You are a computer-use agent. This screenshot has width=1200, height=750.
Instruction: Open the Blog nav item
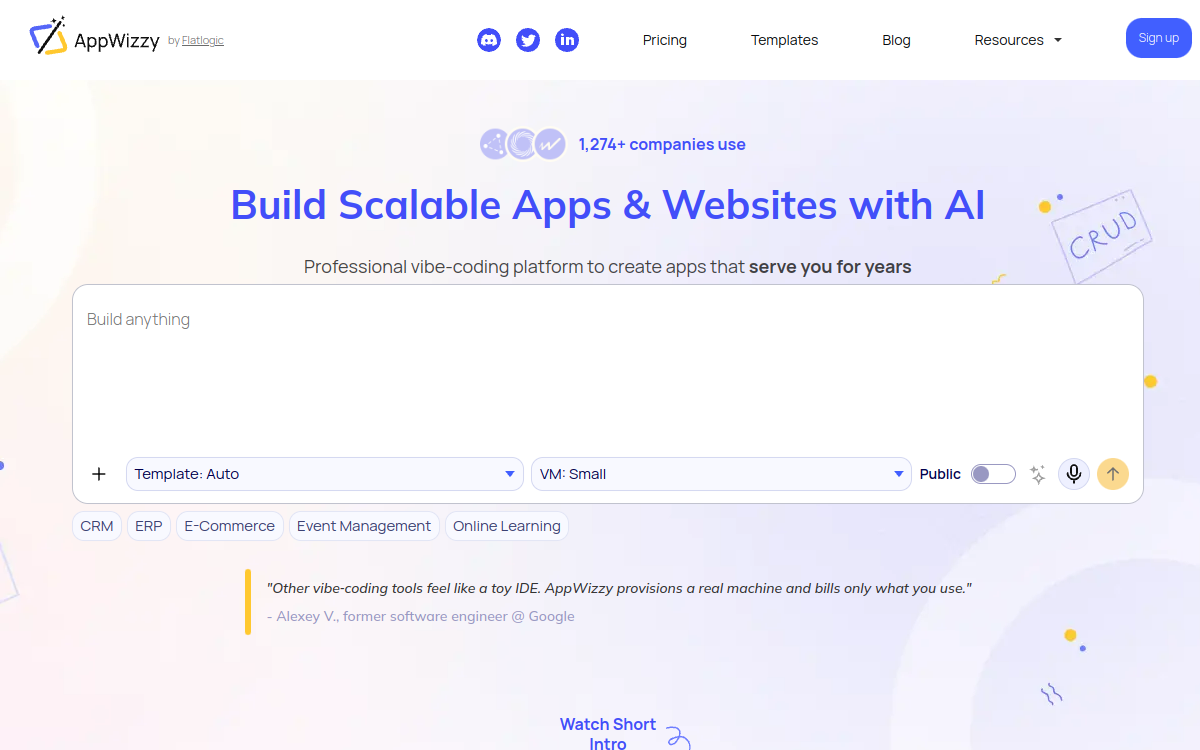[x=896, y=40]
